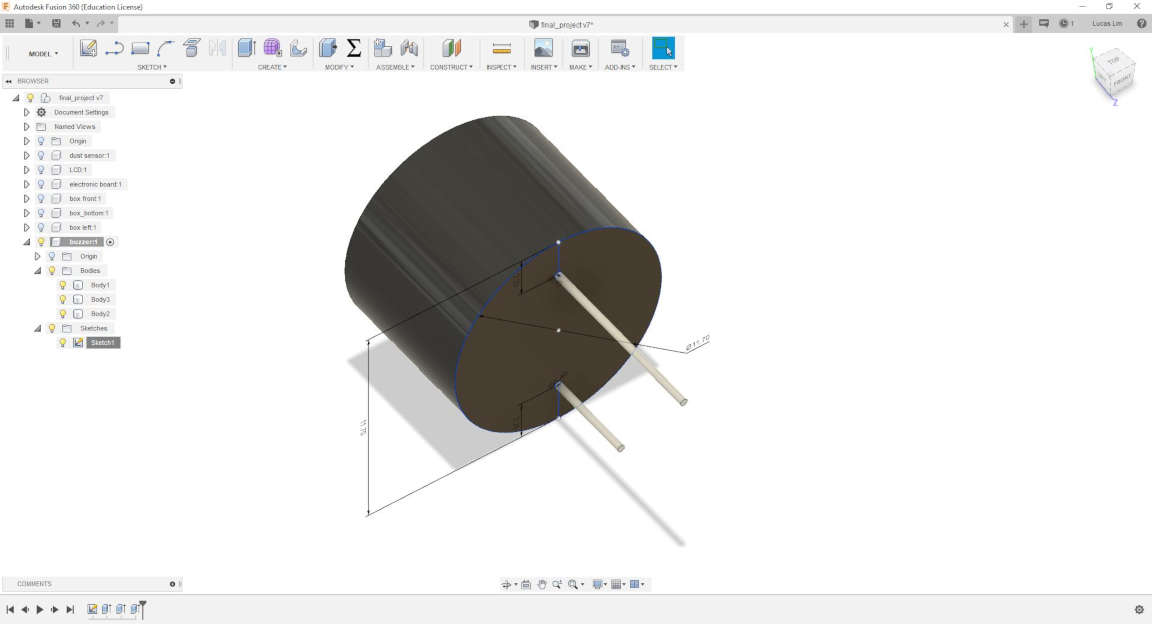Select the first sketch feature in timeline

pyautogui.click(x=92, y=609)
